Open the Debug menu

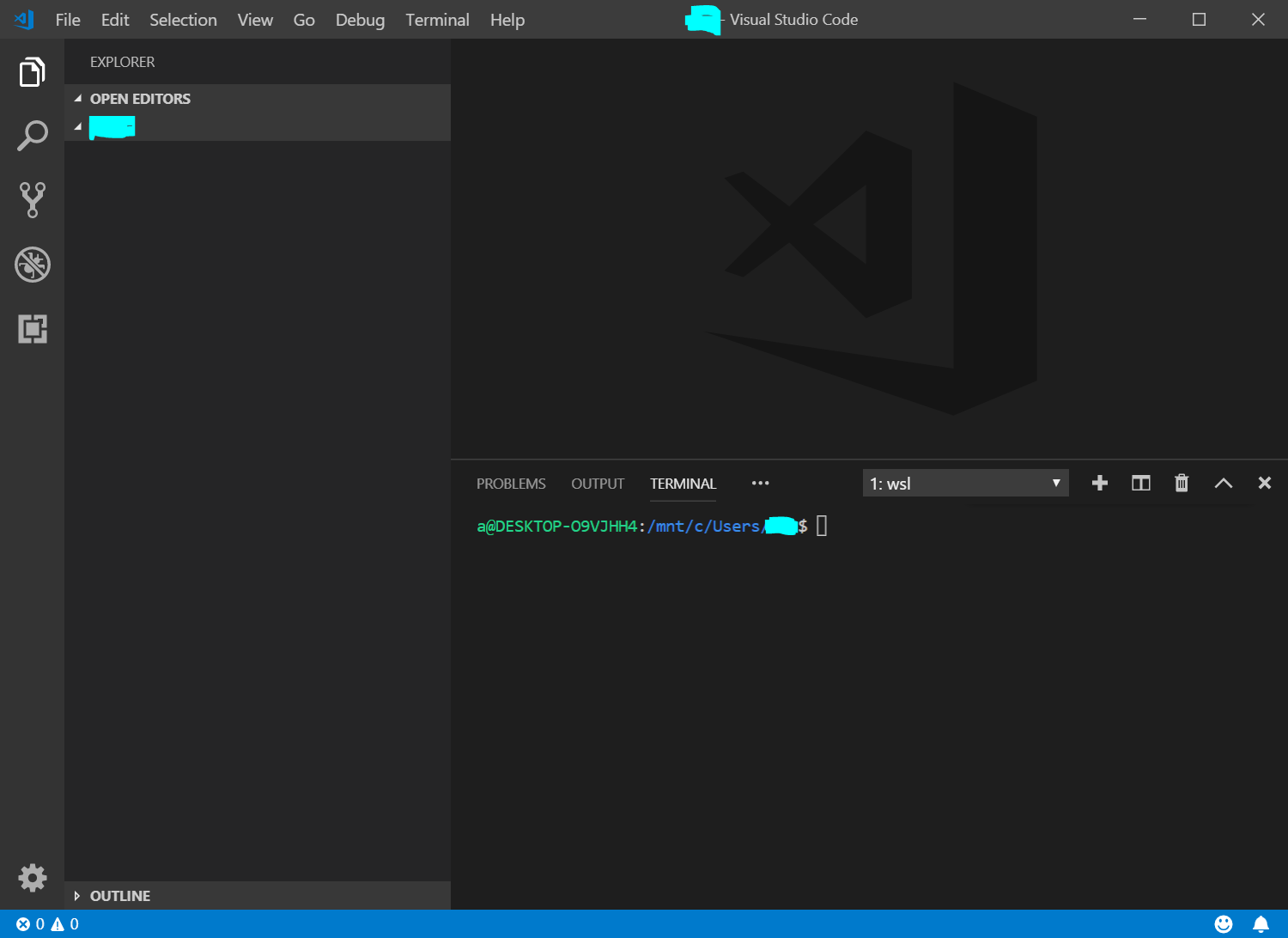360,20
